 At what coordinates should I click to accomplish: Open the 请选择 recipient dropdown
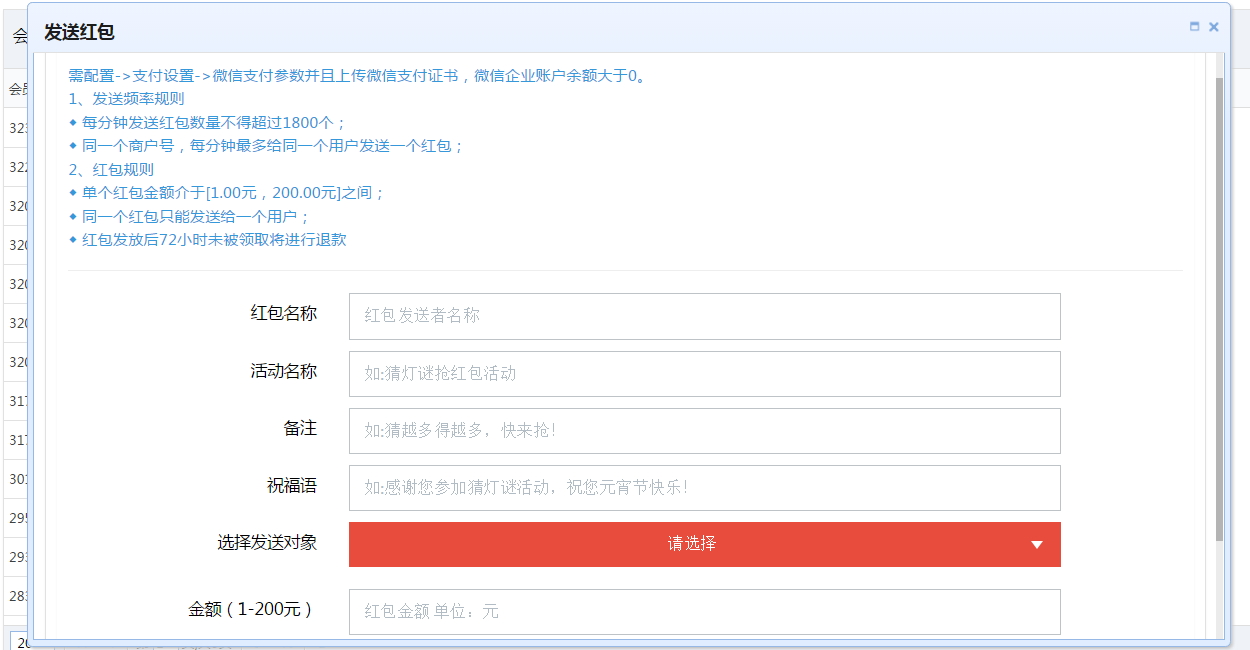click(704, 544)
